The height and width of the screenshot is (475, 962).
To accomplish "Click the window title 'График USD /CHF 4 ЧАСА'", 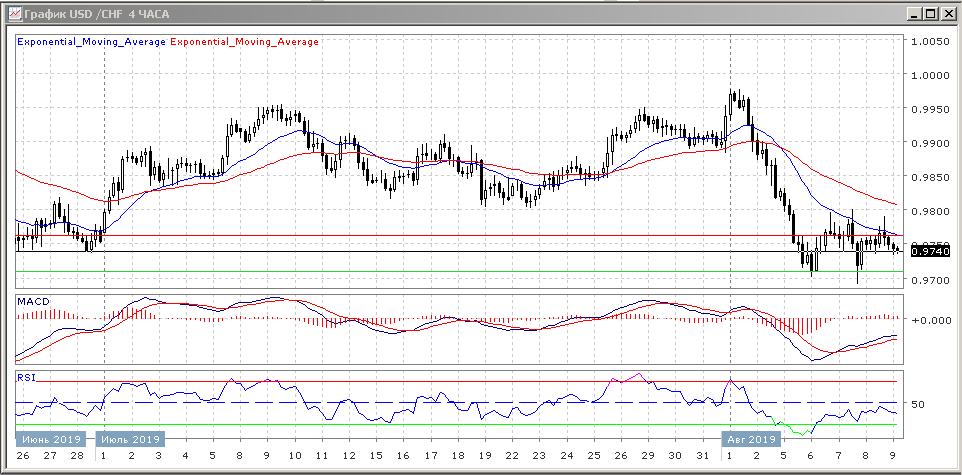I will coord(88,13).
